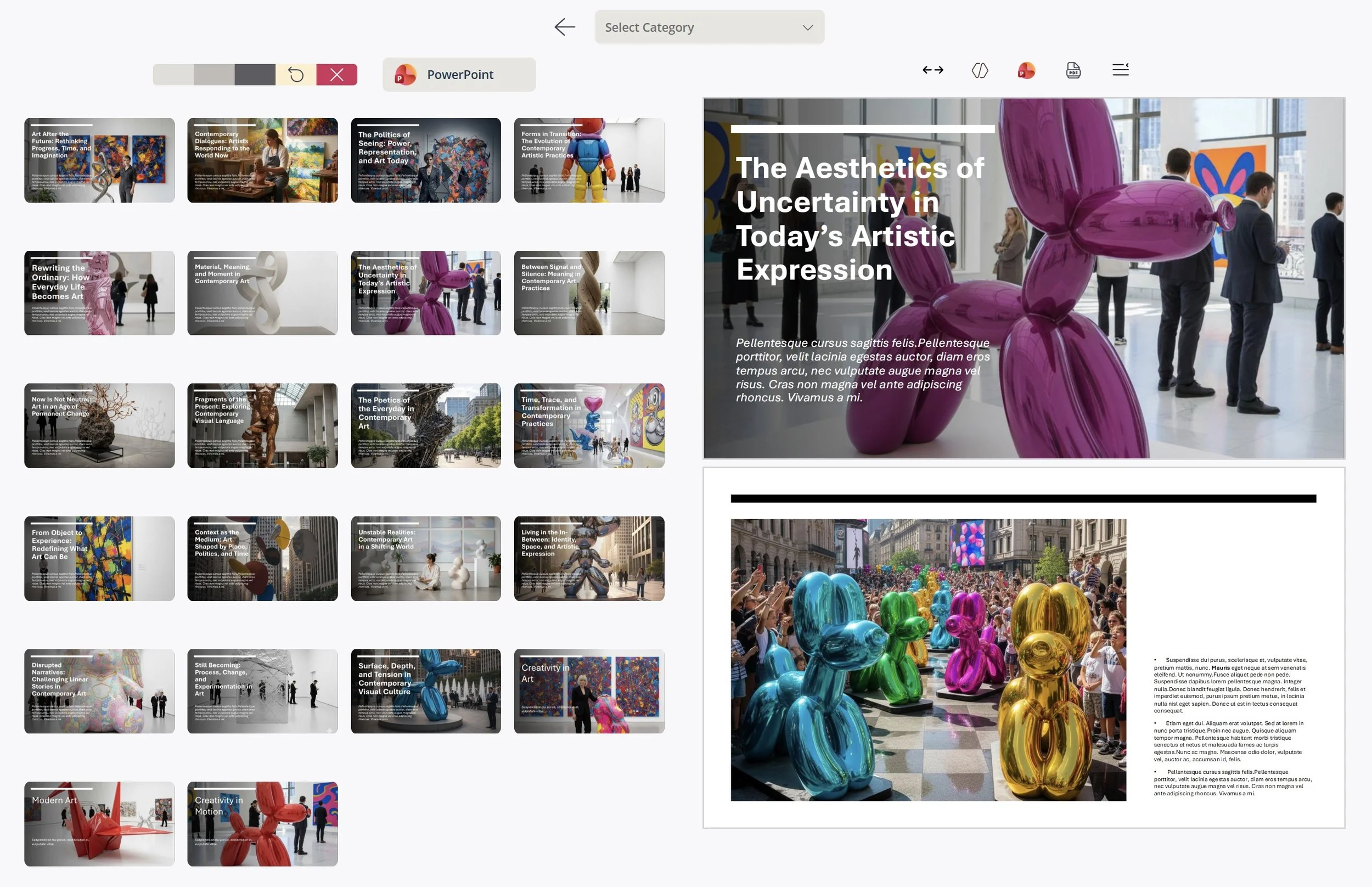Open the 'Creativity in Motion' red balloon thumbnail
Screen dimensions: 1372x887
[x=262, y=824]
